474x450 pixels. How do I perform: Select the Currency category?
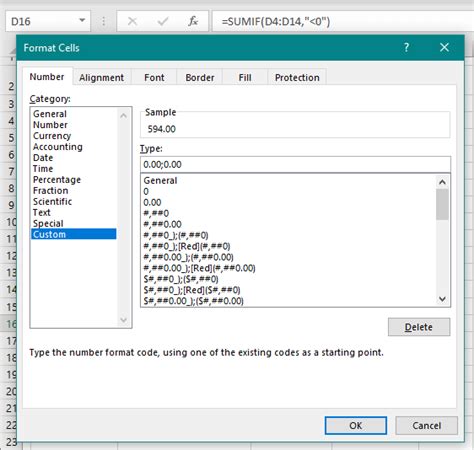52,136
